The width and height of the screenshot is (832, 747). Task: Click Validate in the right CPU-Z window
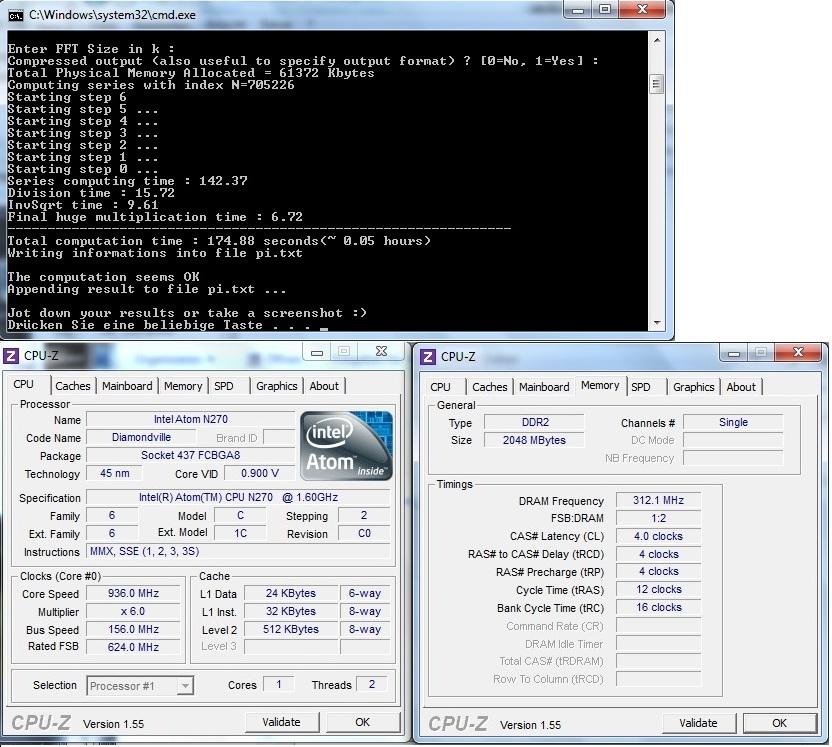click(698, 723)
